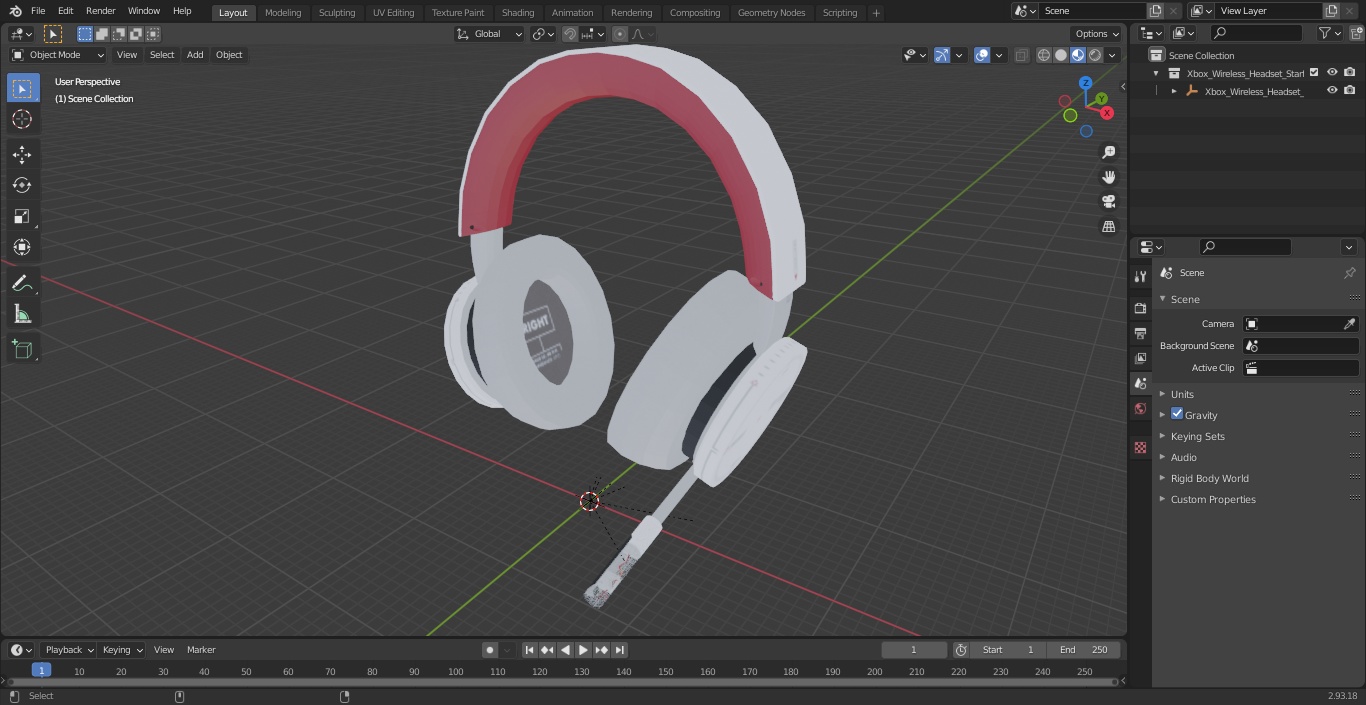Hide the Xbox_Wireless_Headset_ object in viewport
Screen dimensions: 1366x705
1332,91
